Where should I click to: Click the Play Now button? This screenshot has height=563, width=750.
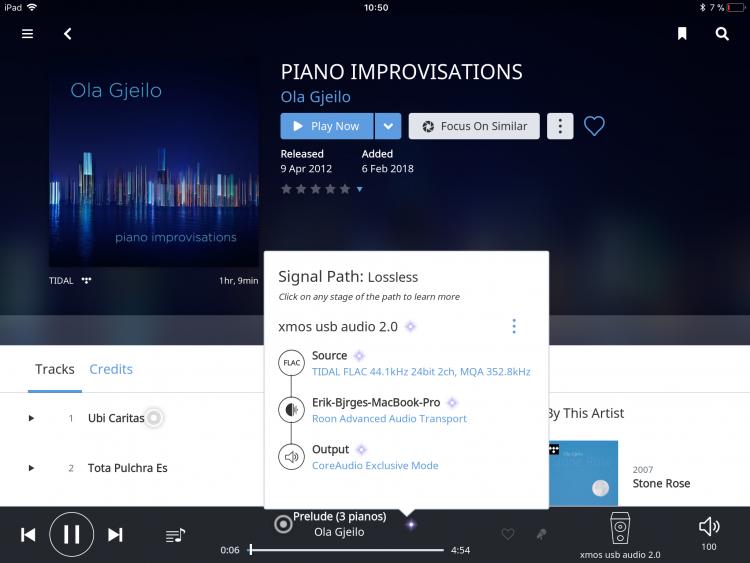click(x=327, y=126)
